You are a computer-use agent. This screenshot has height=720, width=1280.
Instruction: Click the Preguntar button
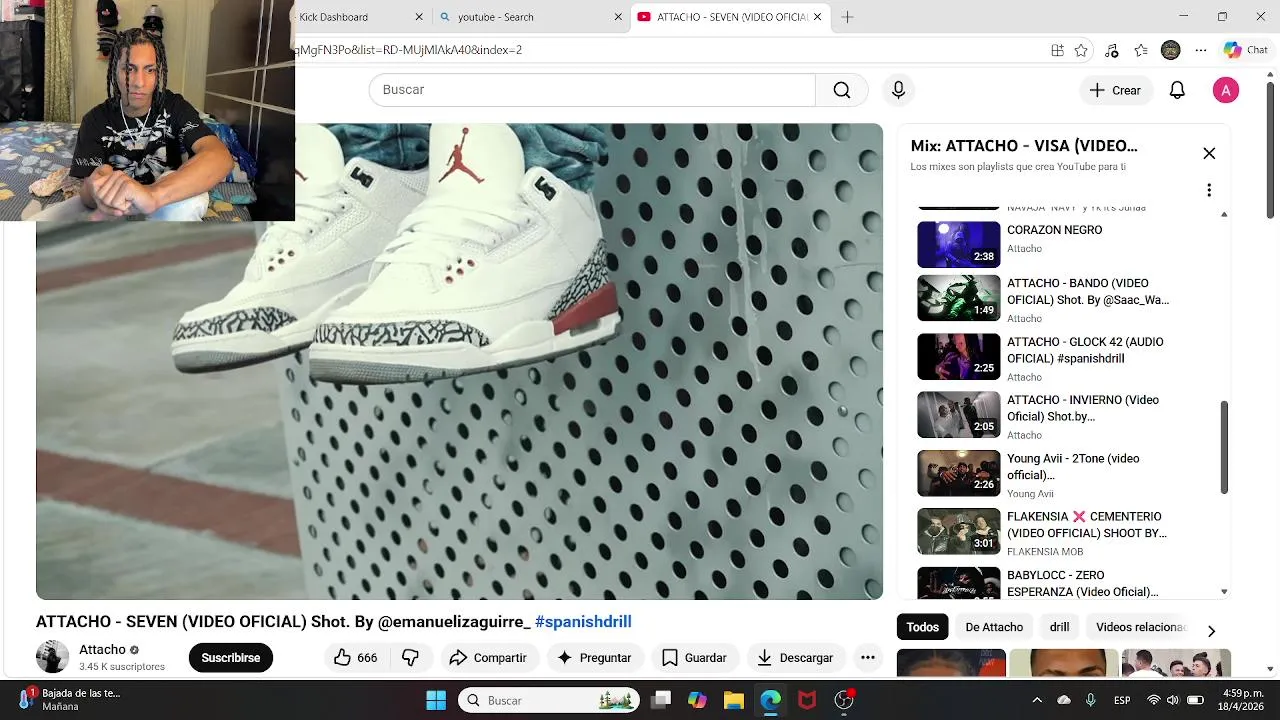click(x=594, y=657)
